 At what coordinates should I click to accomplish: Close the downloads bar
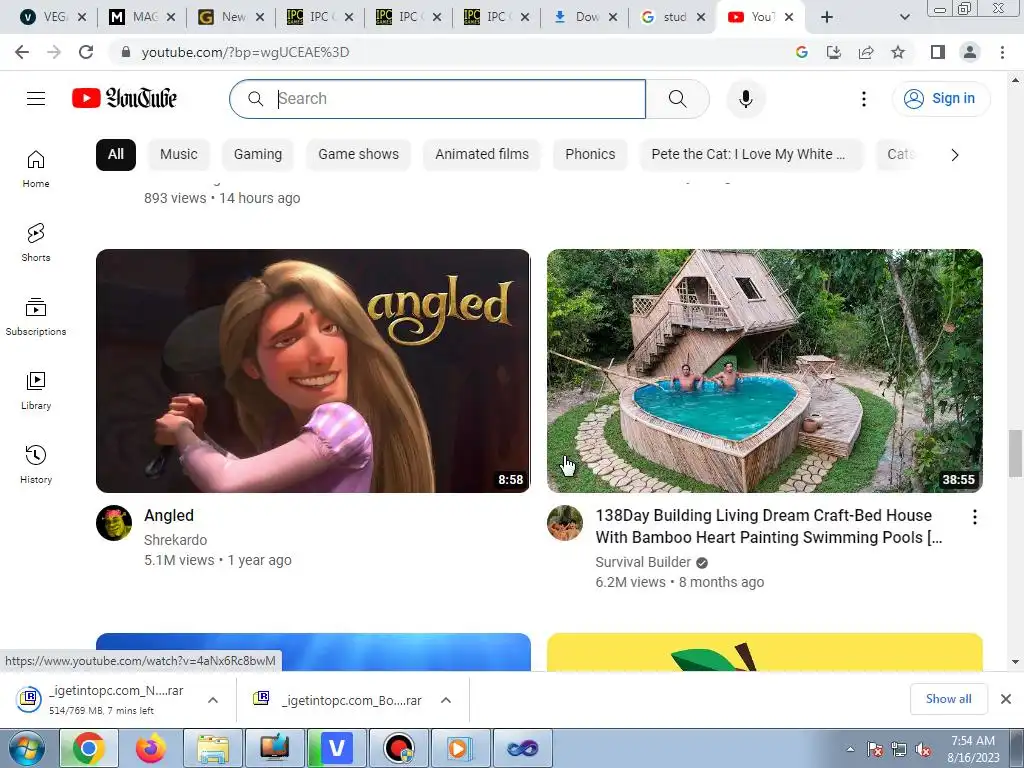tap(1006, 699)
